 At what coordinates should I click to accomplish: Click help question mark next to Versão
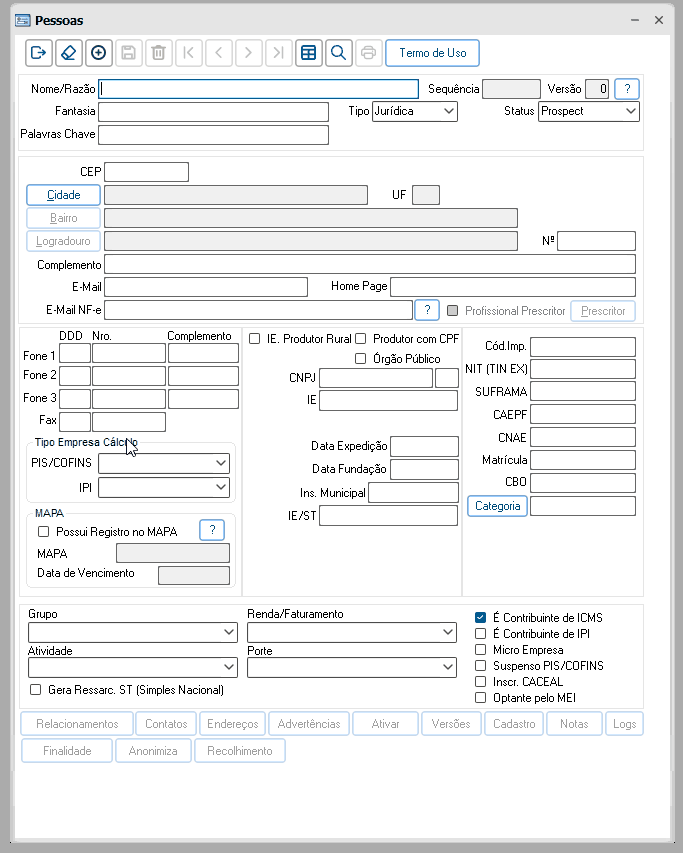[x=627, y=89]
